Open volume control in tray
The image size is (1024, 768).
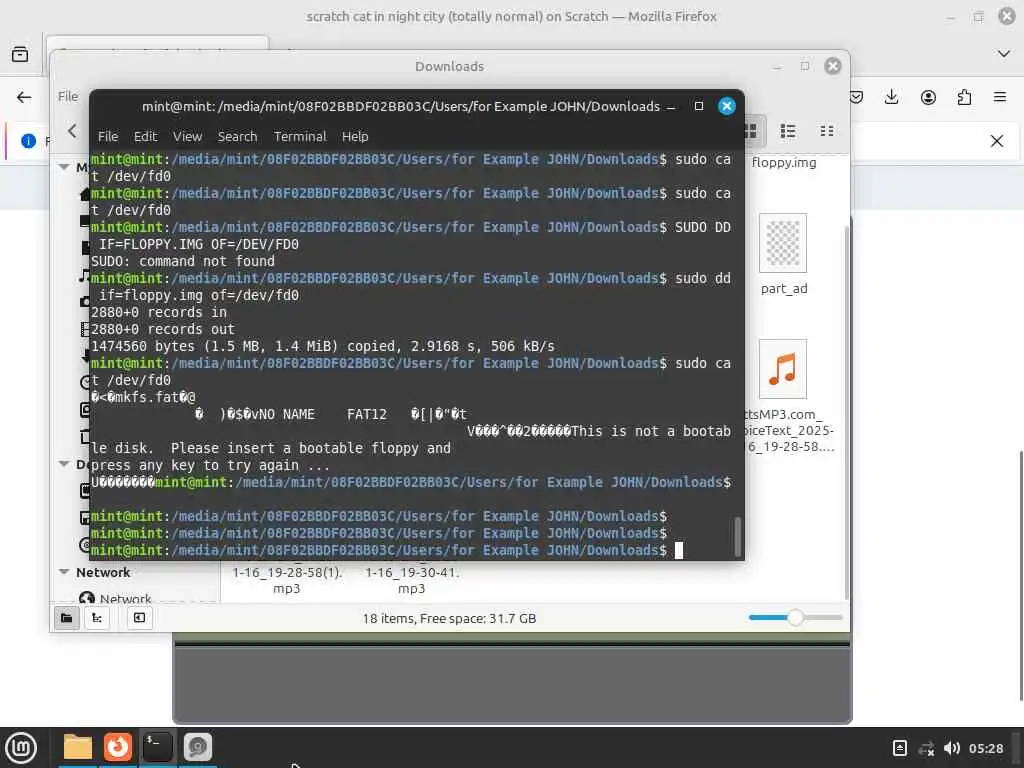[x=952, y=748]
